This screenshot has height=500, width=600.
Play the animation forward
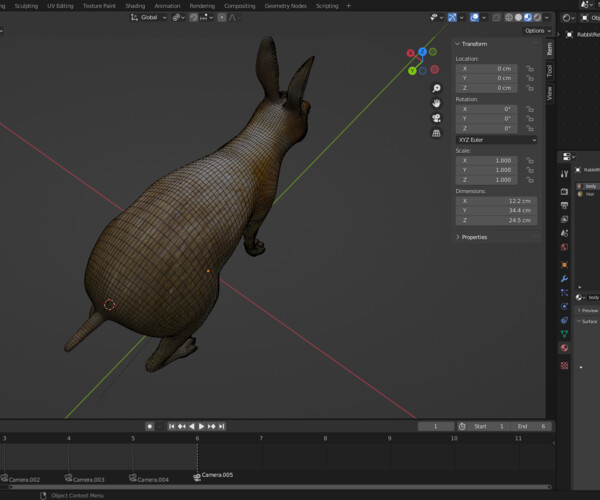pyautogui.click(x=202, y=426)
